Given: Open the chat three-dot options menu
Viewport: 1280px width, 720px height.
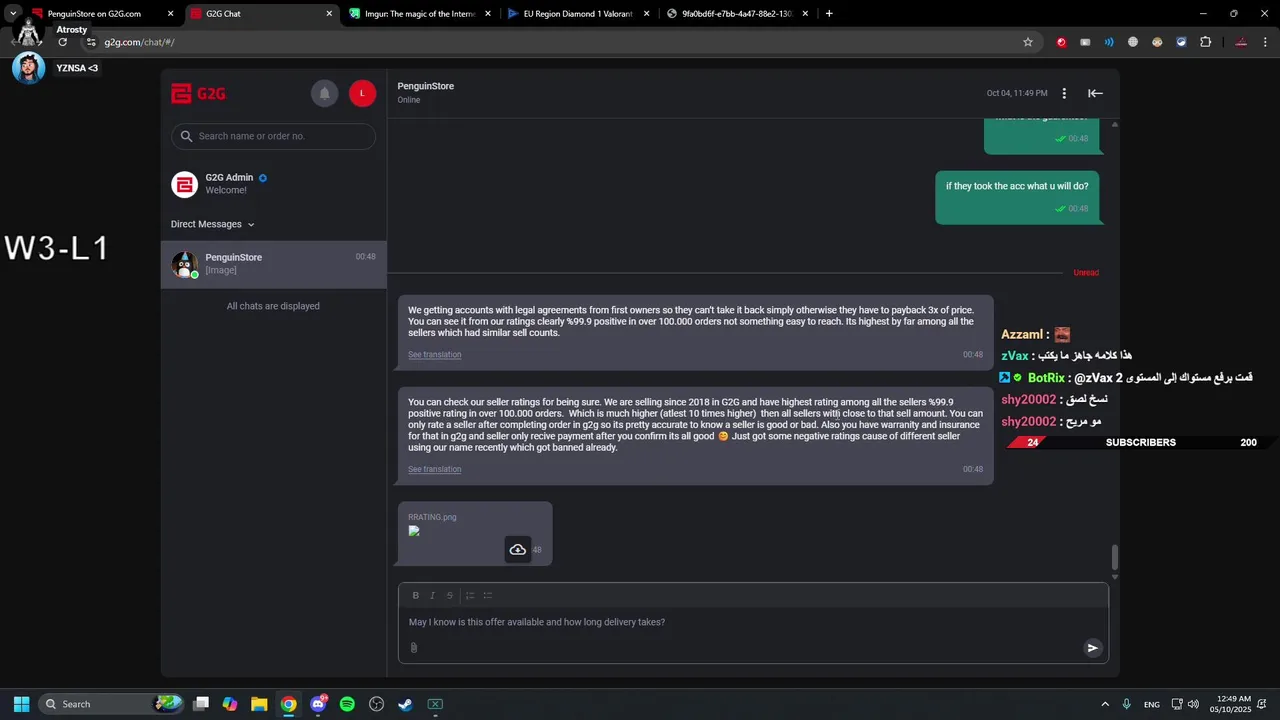Looking at the screenshot, I should tap(1064, 93).
